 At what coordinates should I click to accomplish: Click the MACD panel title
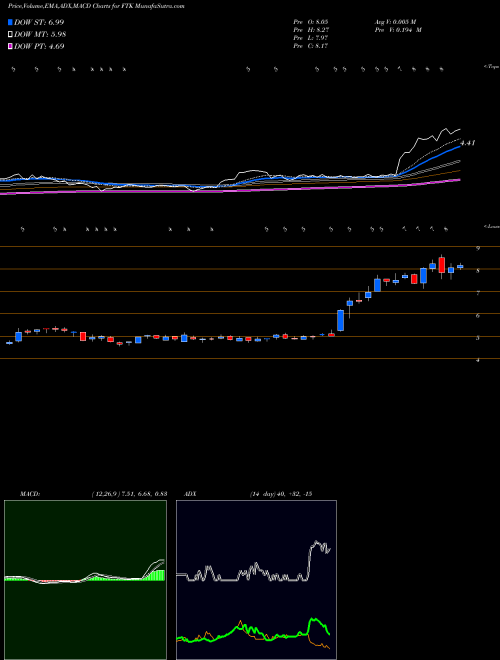point(30,494)
